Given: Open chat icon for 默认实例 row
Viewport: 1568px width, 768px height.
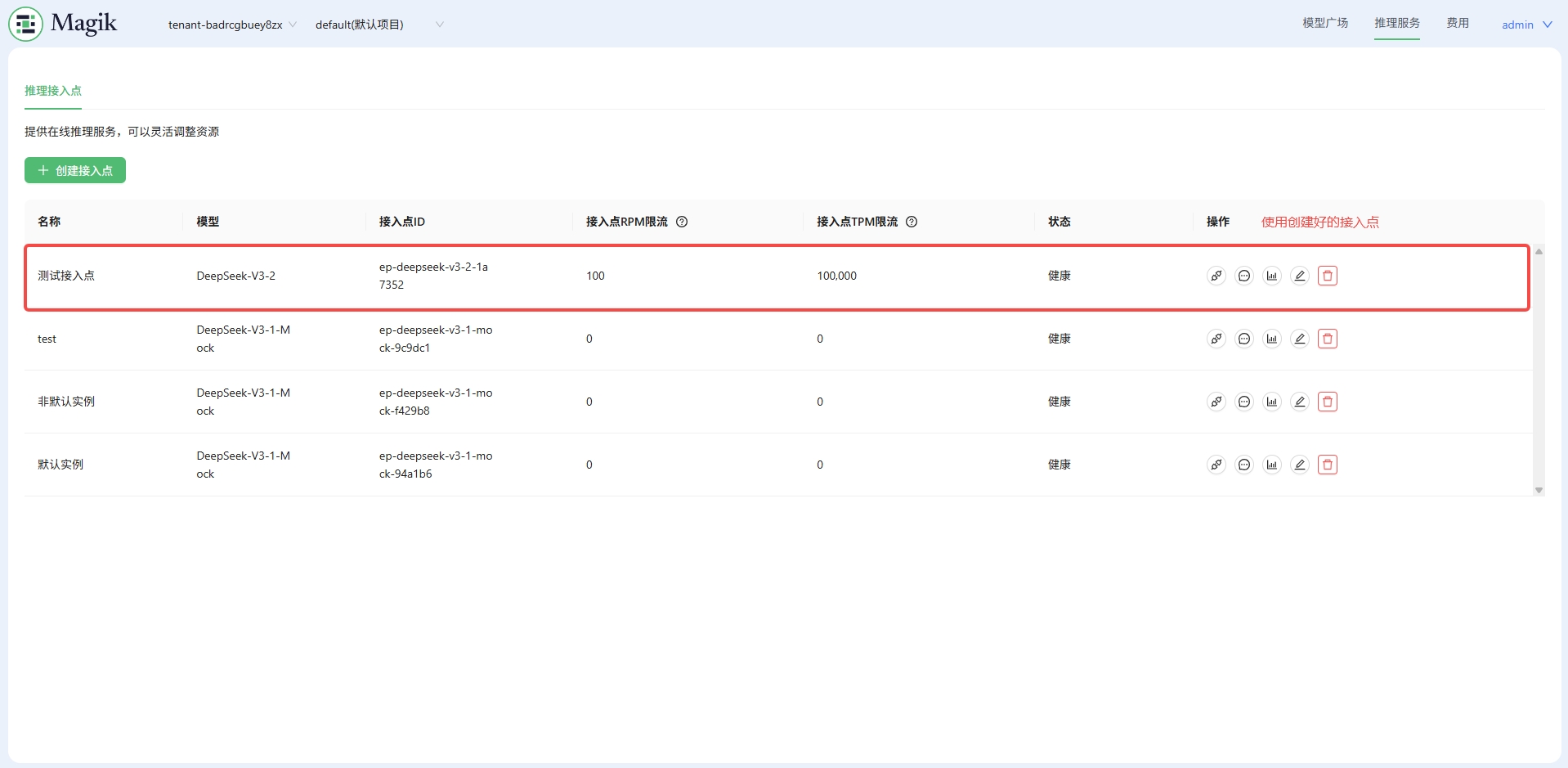Looking at the screenshot, I should pyautogui.click(x=1244, y=465).
